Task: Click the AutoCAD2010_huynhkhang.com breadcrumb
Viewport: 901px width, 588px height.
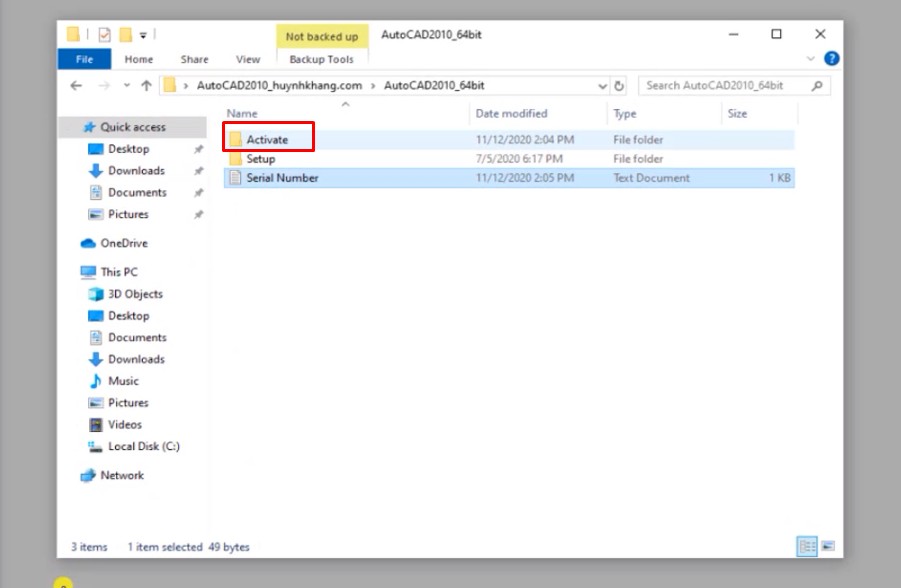Action: pyautogui.click(x=279, y=86)
